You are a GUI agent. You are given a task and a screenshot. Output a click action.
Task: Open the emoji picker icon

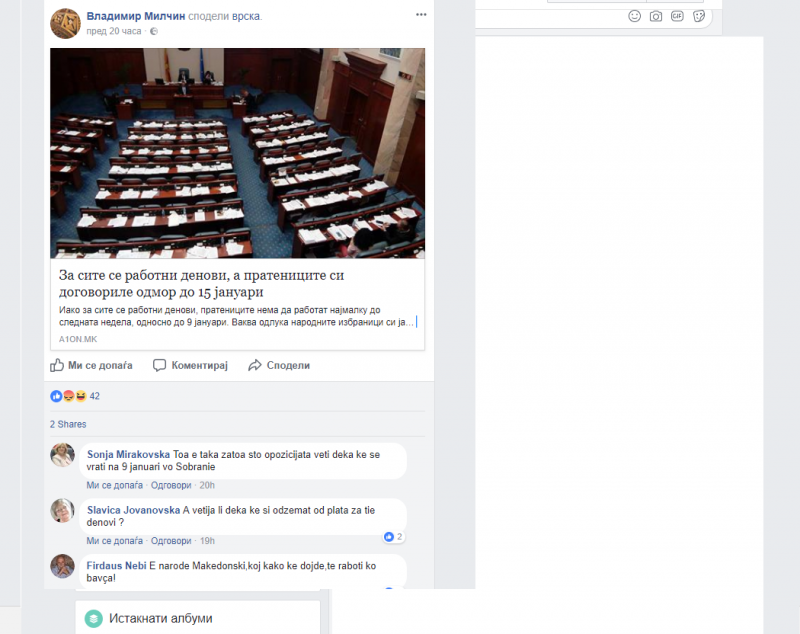pyautogui.click(x=634, y=16)
